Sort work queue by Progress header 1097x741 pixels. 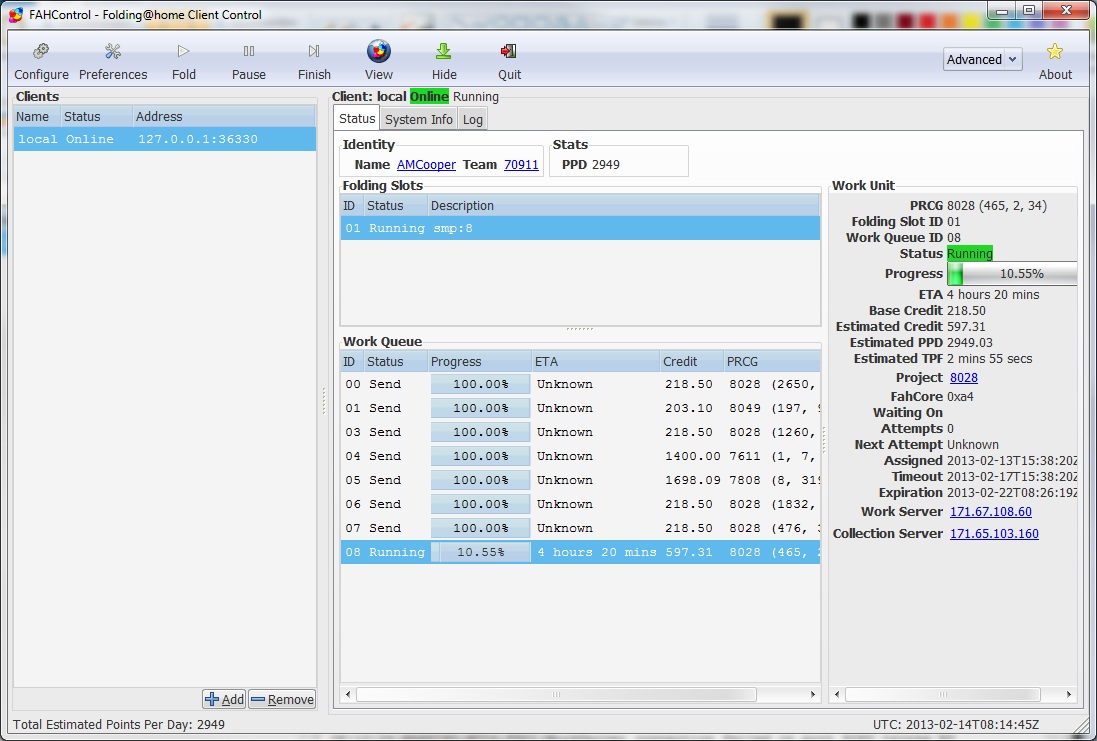(x=479, y=362)
